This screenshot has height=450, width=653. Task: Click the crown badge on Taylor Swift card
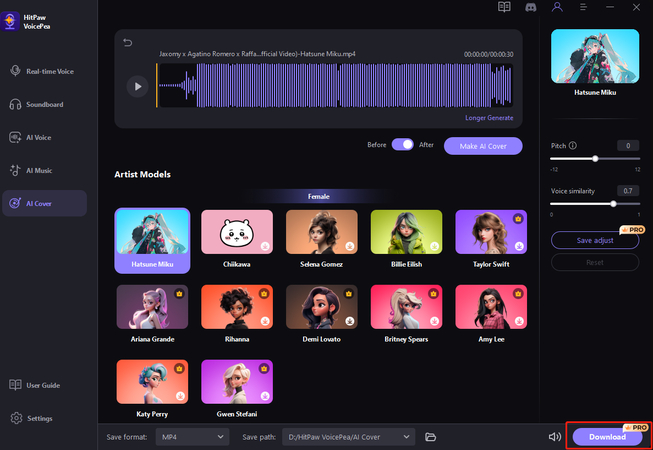click(518, 219)
